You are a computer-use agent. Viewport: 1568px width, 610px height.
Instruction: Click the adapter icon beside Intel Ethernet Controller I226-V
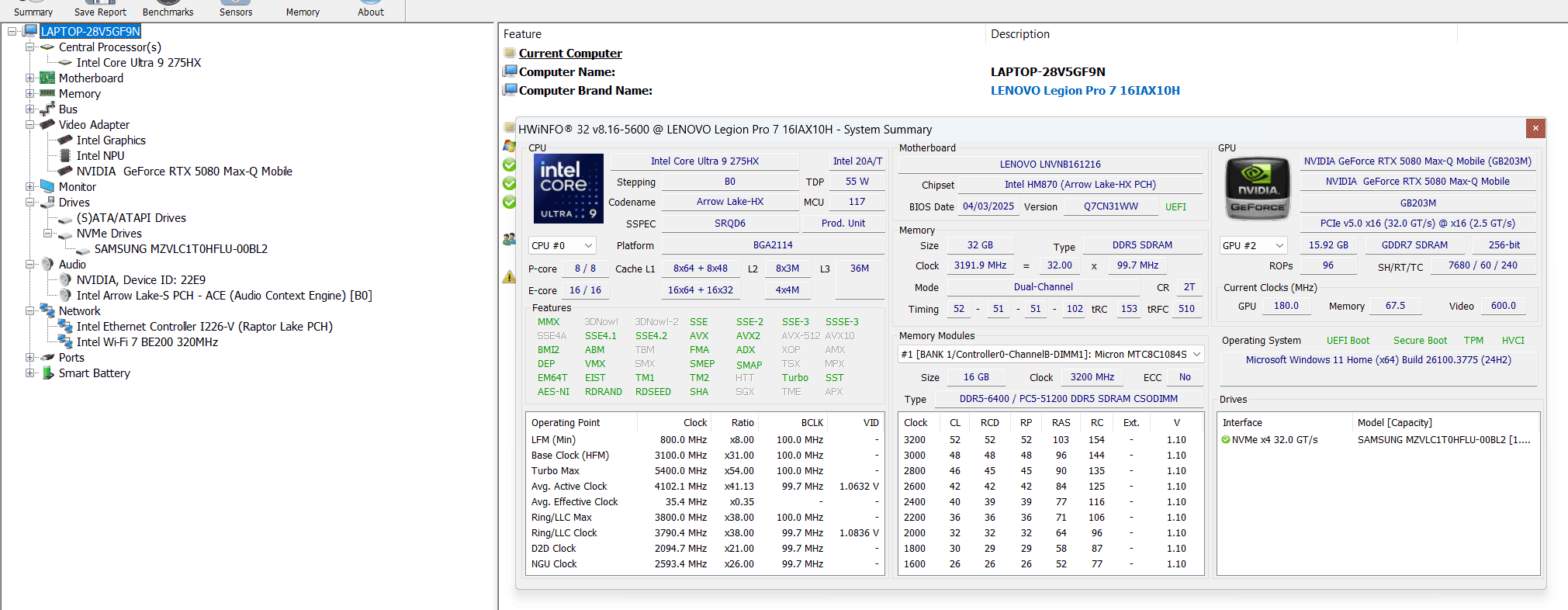(65, 326)
